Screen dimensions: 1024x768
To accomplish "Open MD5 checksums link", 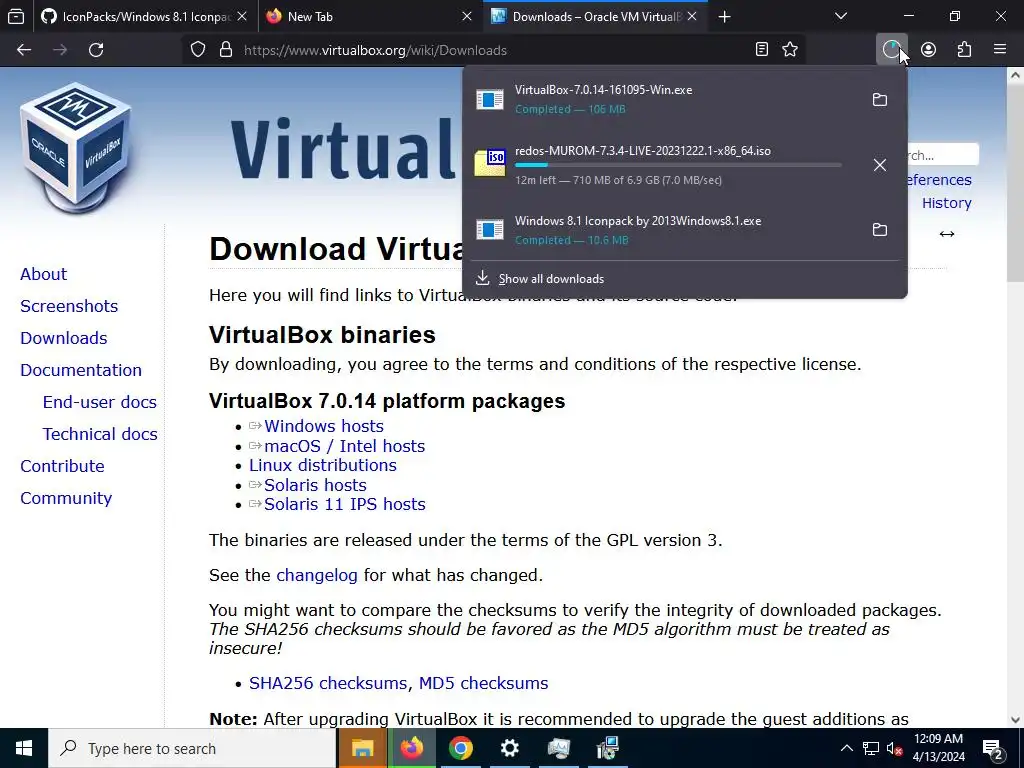I will 483,683.
